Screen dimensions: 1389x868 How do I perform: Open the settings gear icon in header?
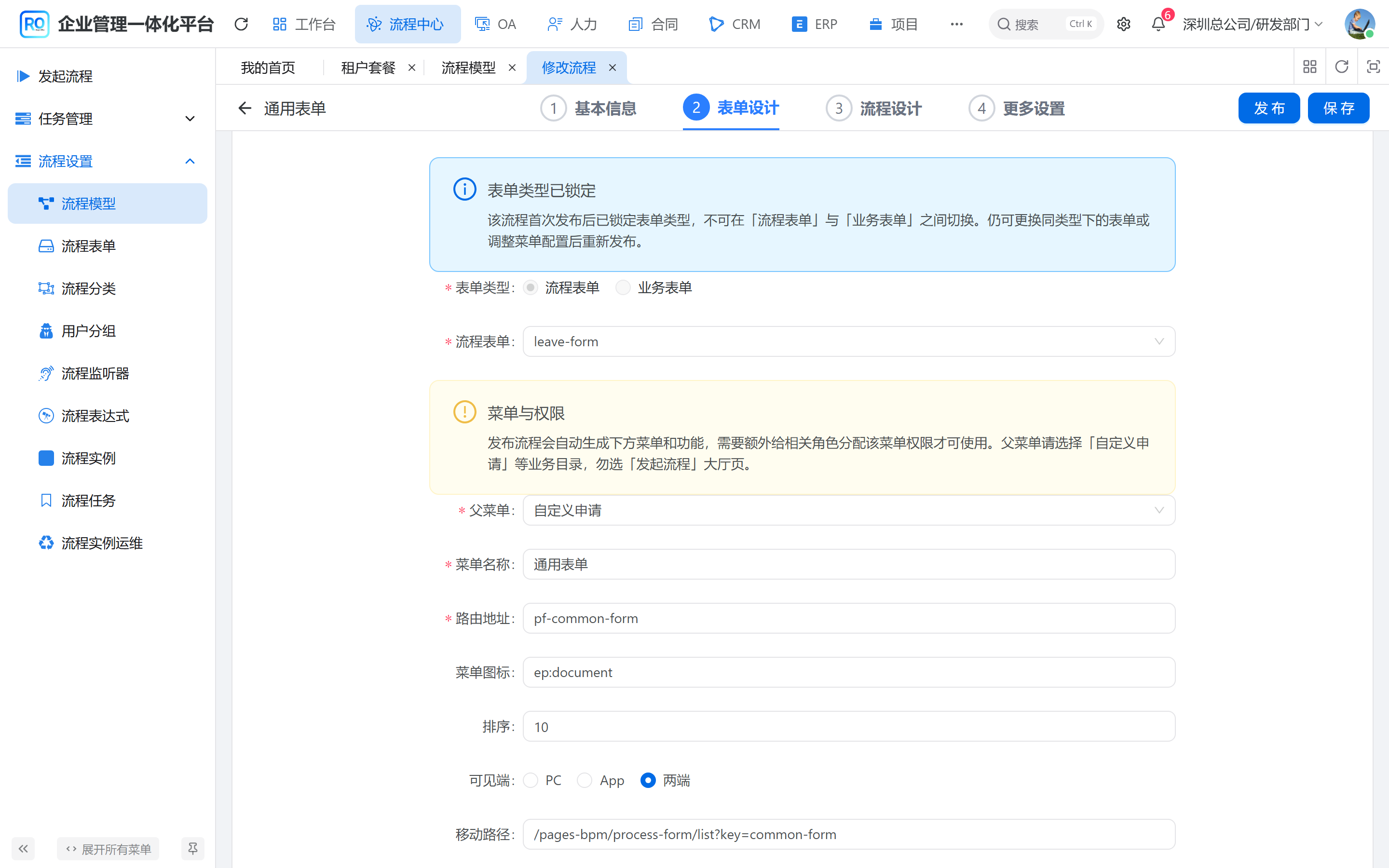click(1123, 24)
